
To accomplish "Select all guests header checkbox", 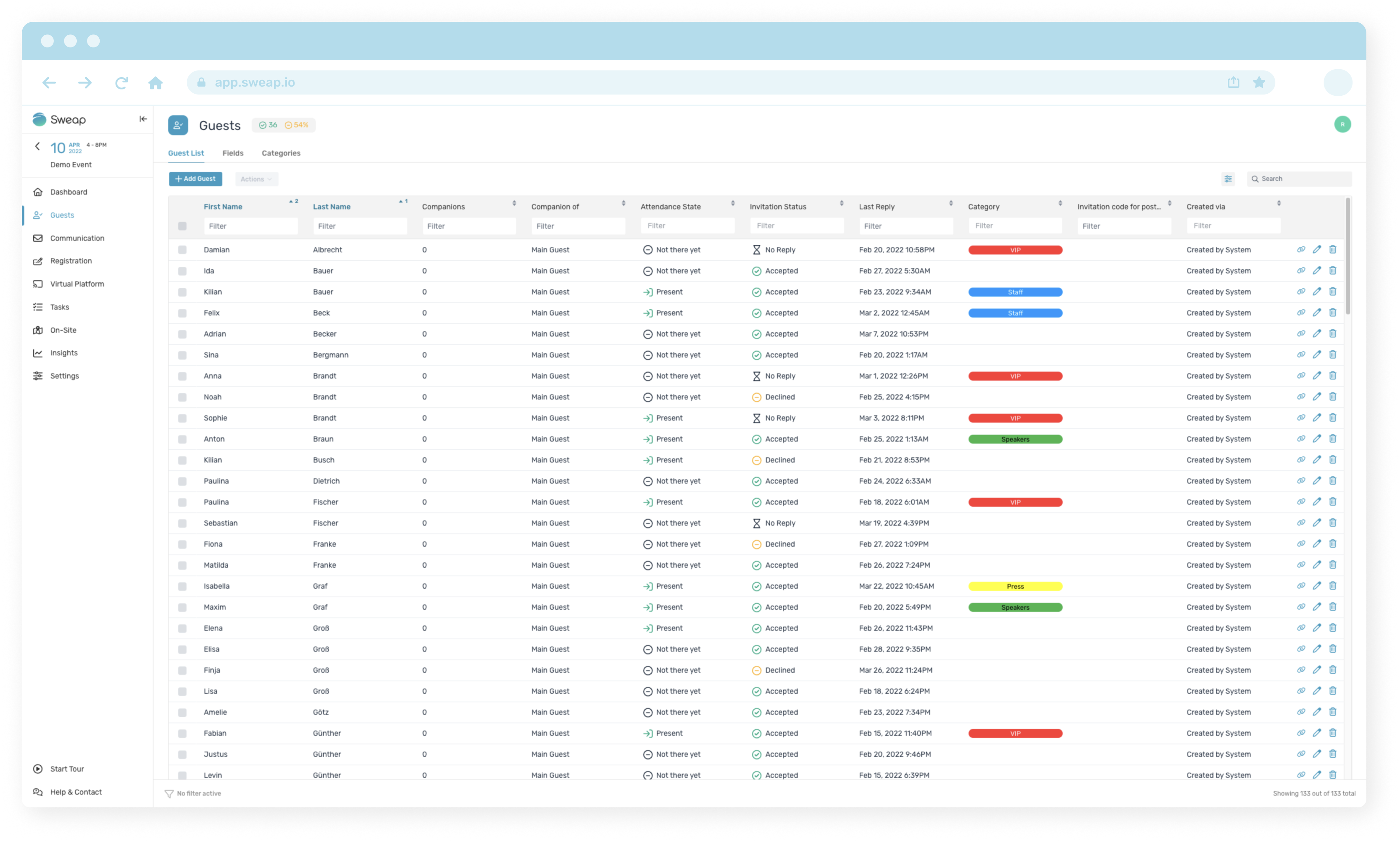I will (182, 226).
